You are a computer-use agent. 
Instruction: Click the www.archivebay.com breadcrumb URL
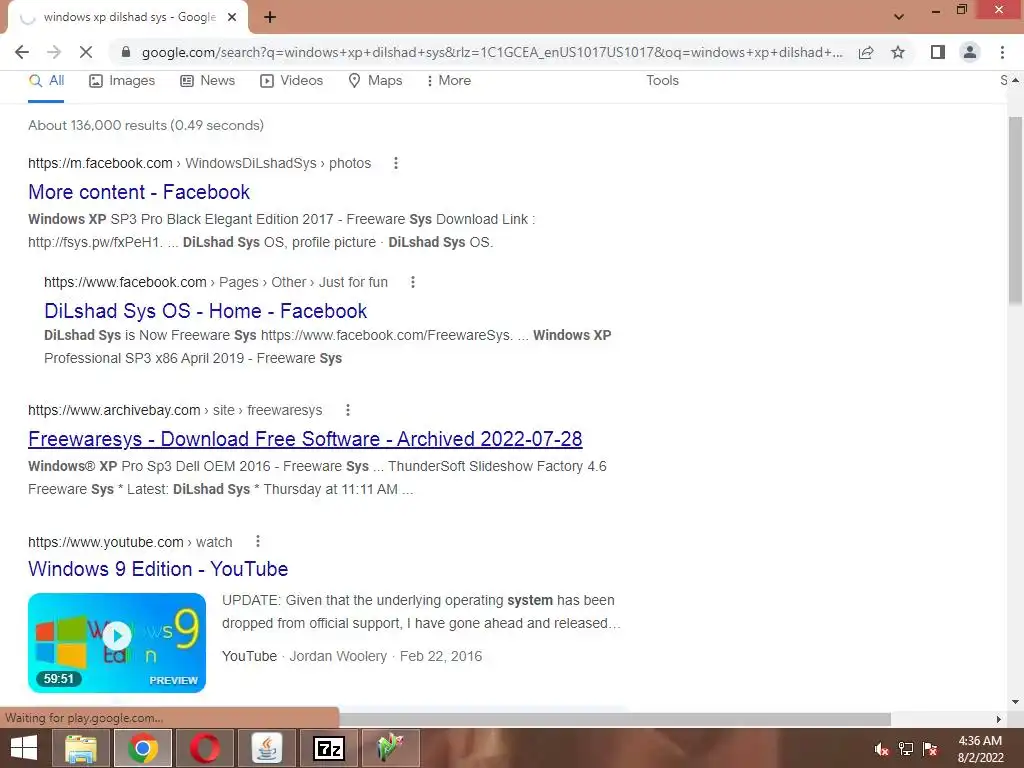coord(175,410)
